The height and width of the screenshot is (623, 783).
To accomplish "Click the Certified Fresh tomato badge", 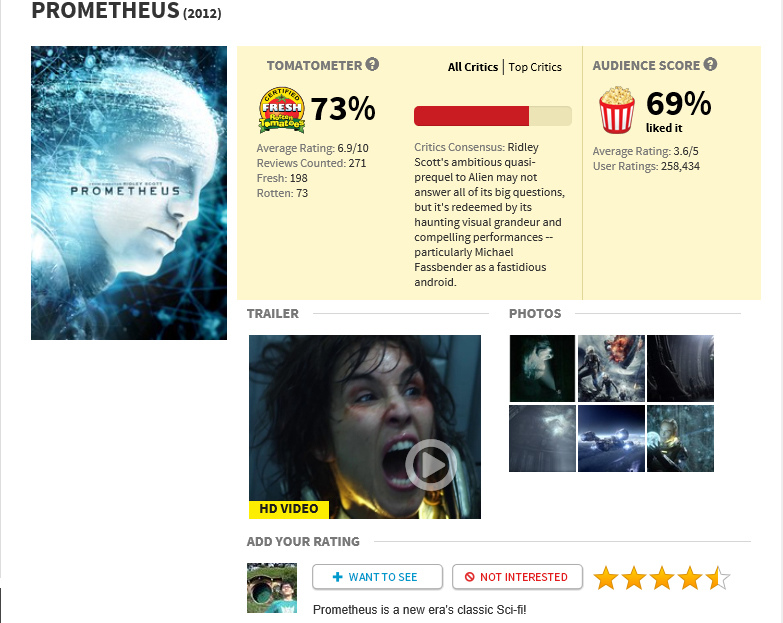I will [x=282, y=110].
